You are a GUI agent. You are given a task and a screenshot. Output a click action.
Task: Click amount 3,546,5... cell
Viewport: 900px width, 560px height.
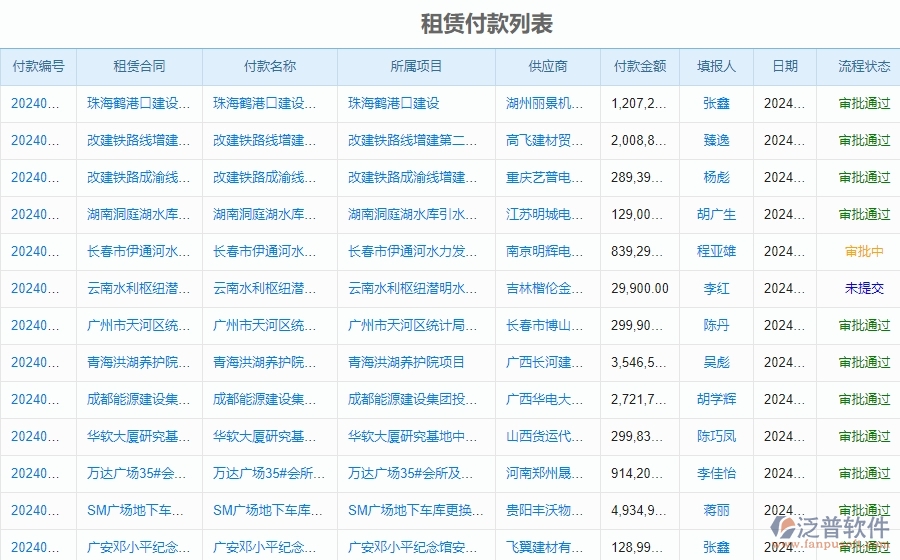(x=638, y=363)
